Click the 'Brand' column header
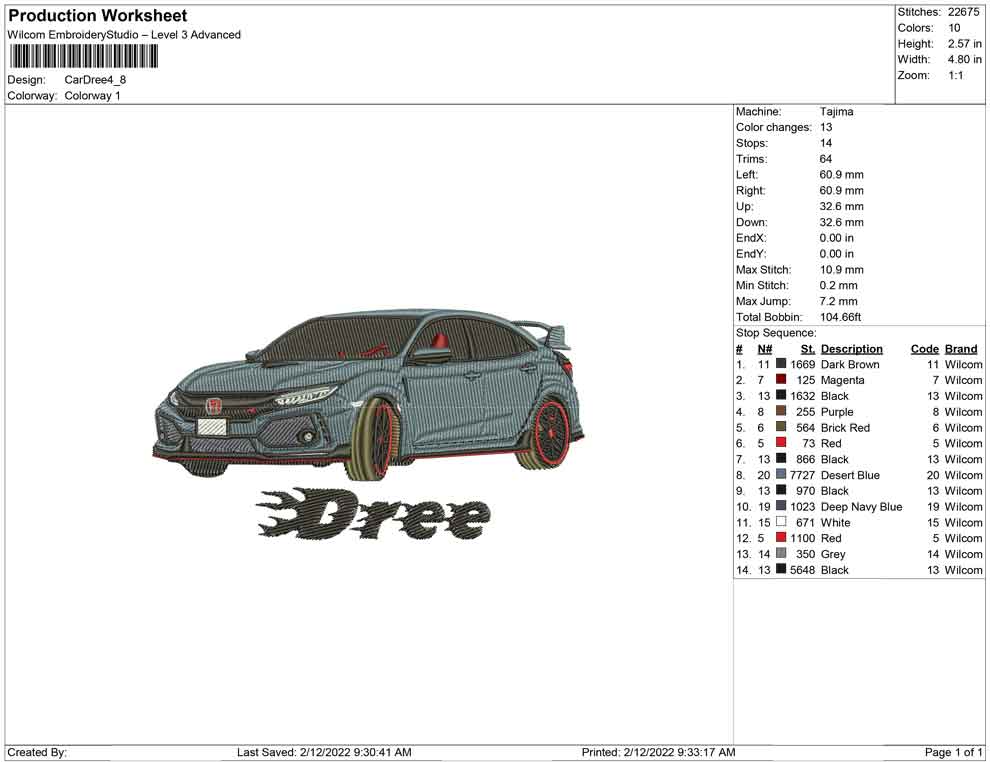The width and height of the screenshot is (990, 762). [961, 348]
